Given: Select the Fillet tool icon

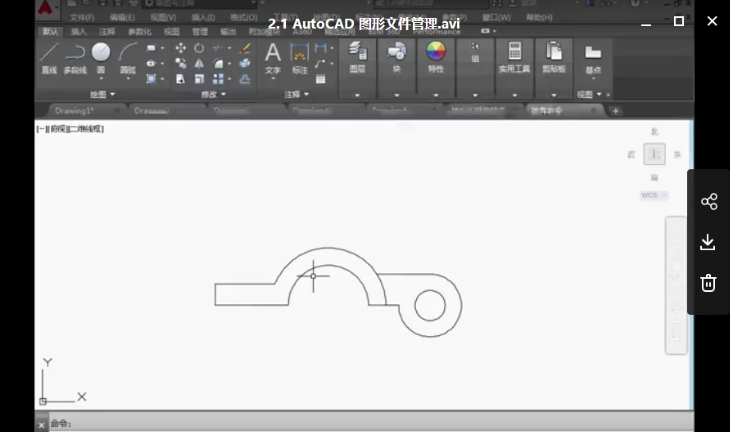Looking at the screenshot, I should (218, 63).
